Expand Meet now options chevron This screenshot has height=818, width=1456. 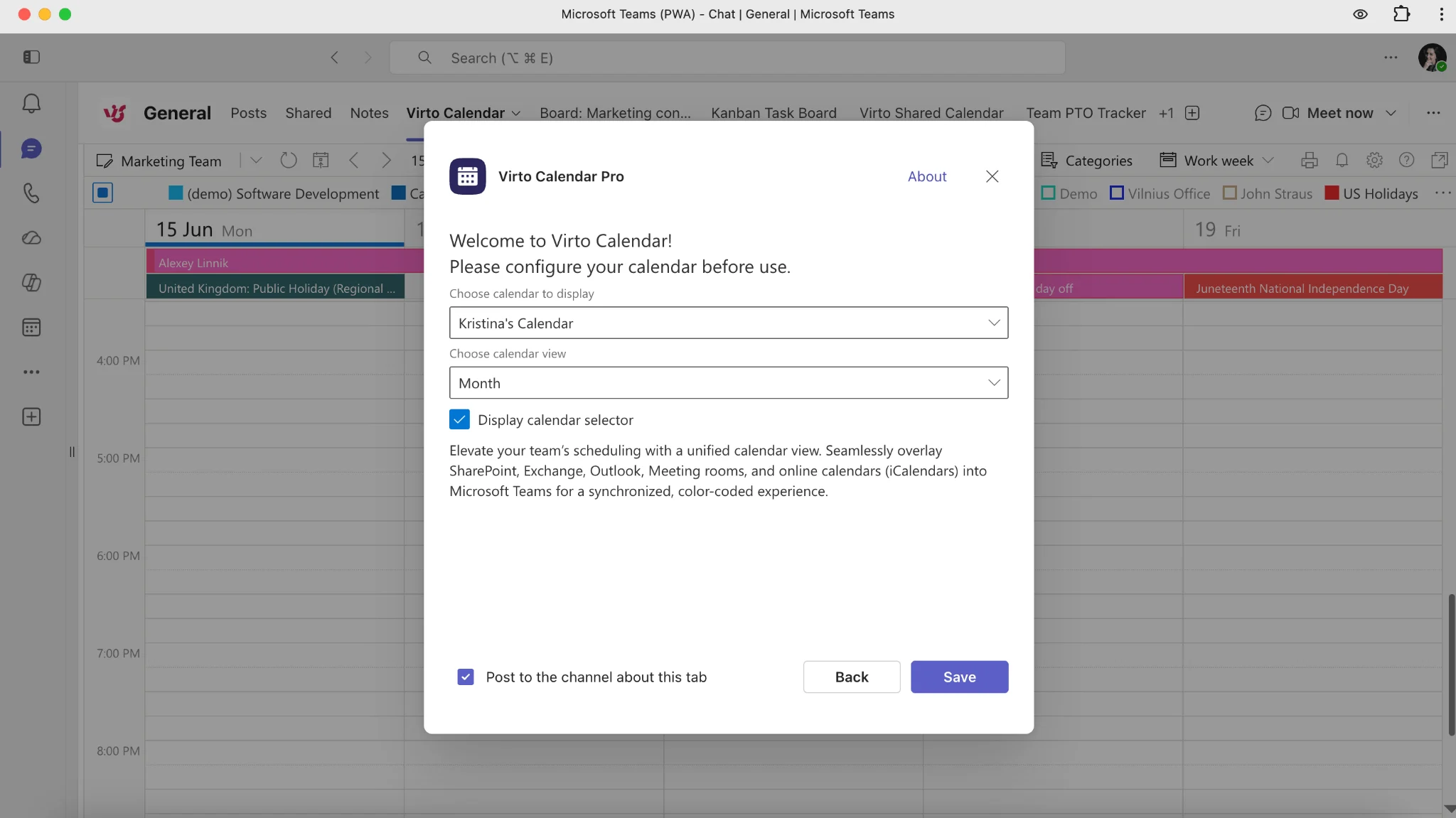click(x=1391, y=113)
